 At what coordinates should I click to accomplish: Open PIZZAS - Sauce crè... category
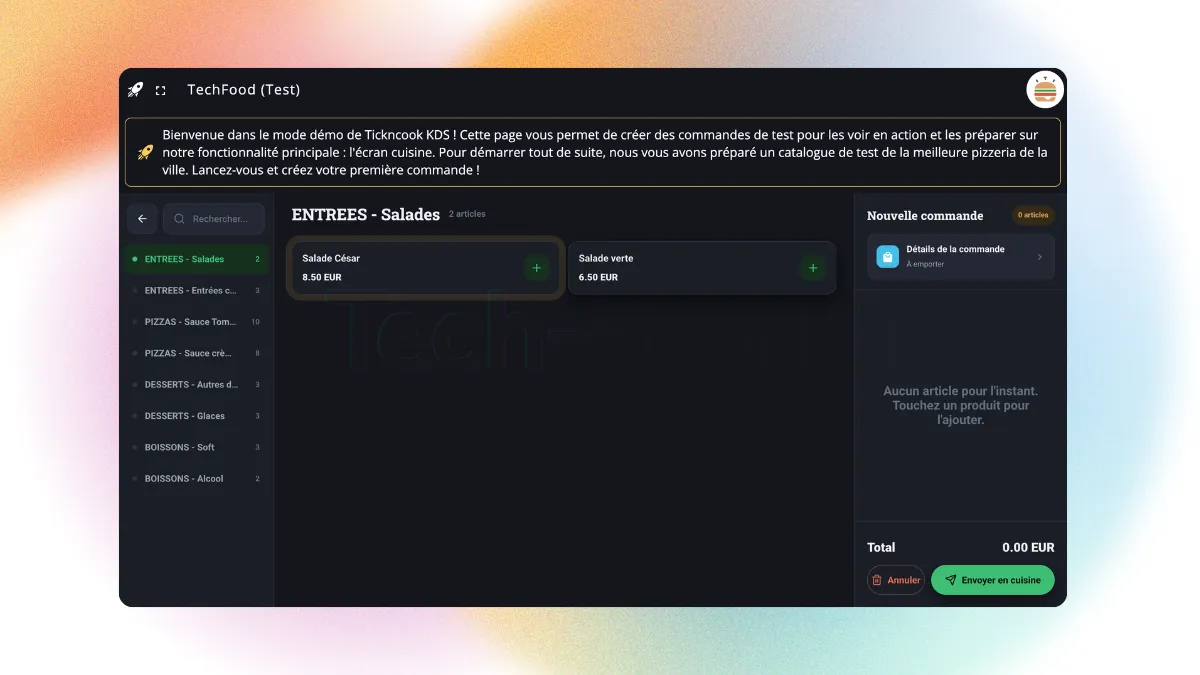[196, 353]
